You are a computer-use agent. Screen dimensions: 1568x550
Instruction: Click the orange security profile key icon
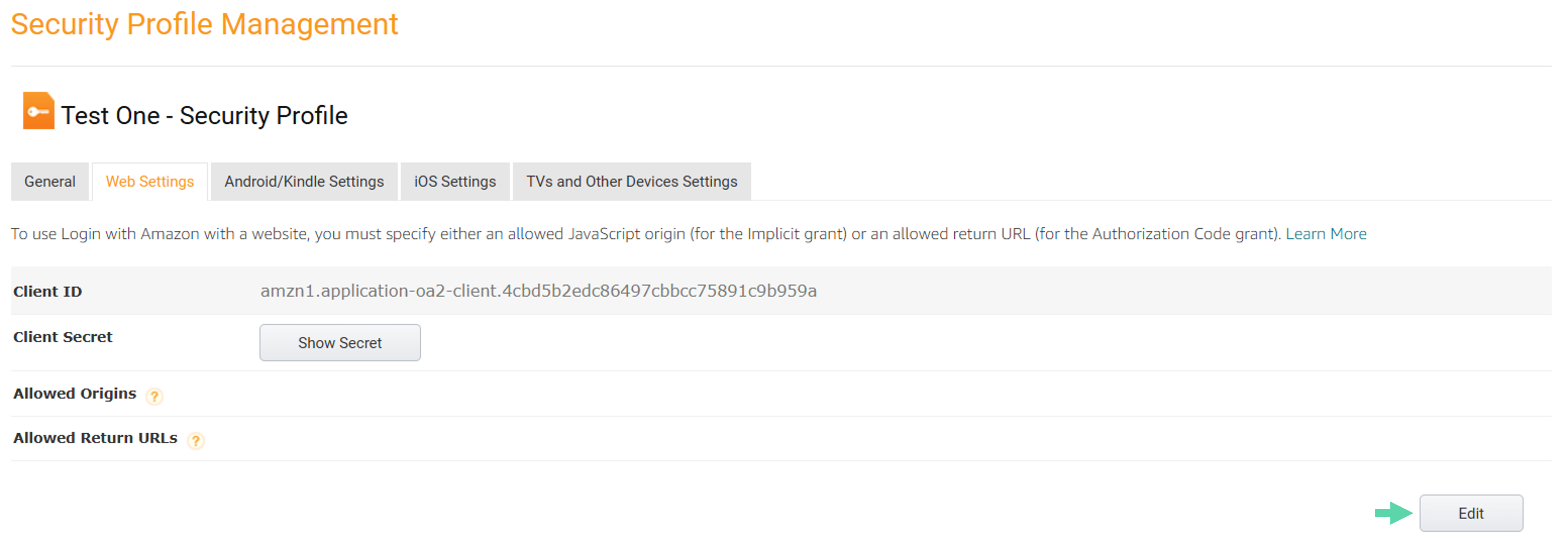coord(38,111)
